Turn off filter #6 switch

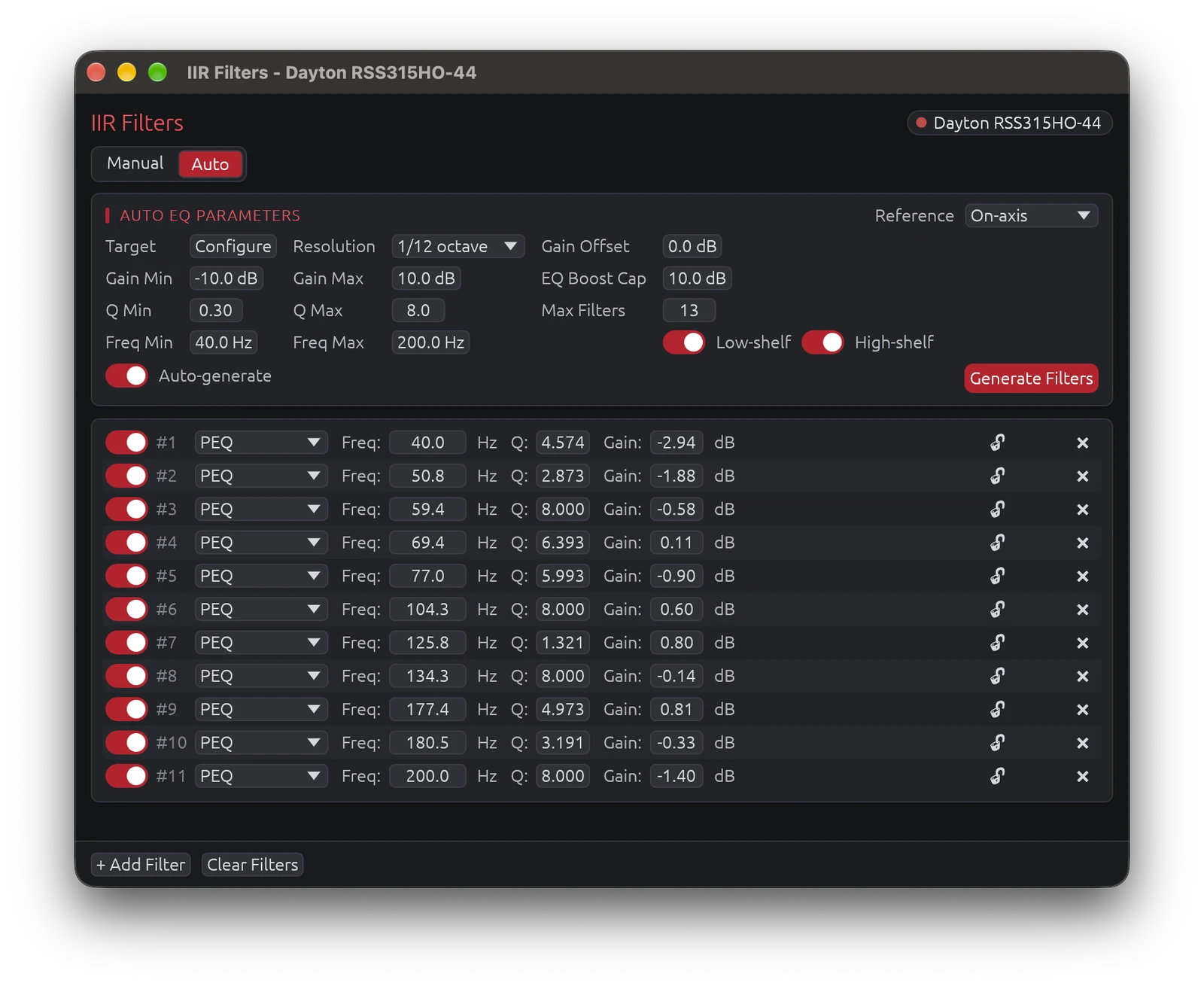tap(126, 609)
